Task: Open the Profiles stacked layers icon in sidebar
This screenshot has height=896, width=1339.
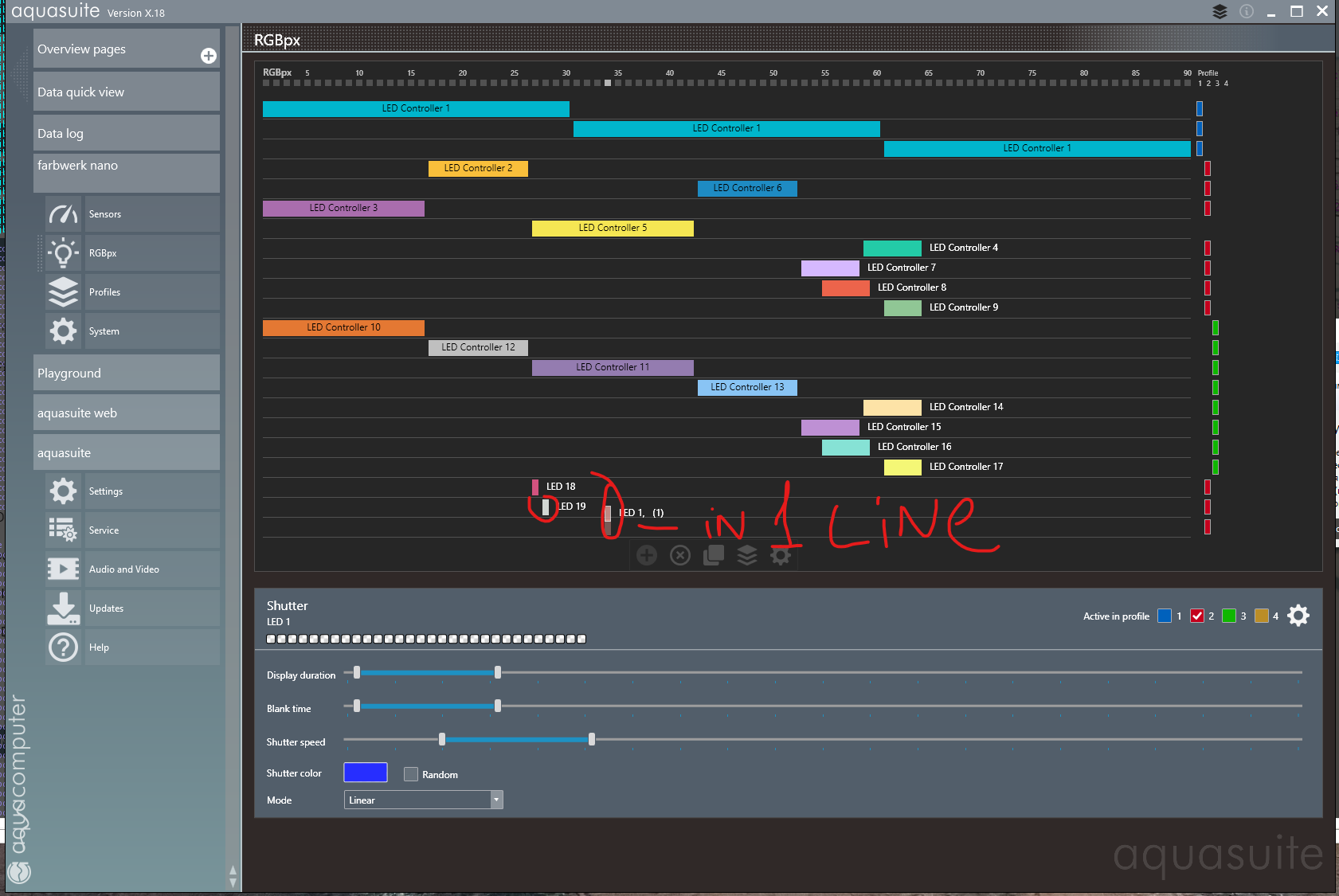Action: point(64,292)
